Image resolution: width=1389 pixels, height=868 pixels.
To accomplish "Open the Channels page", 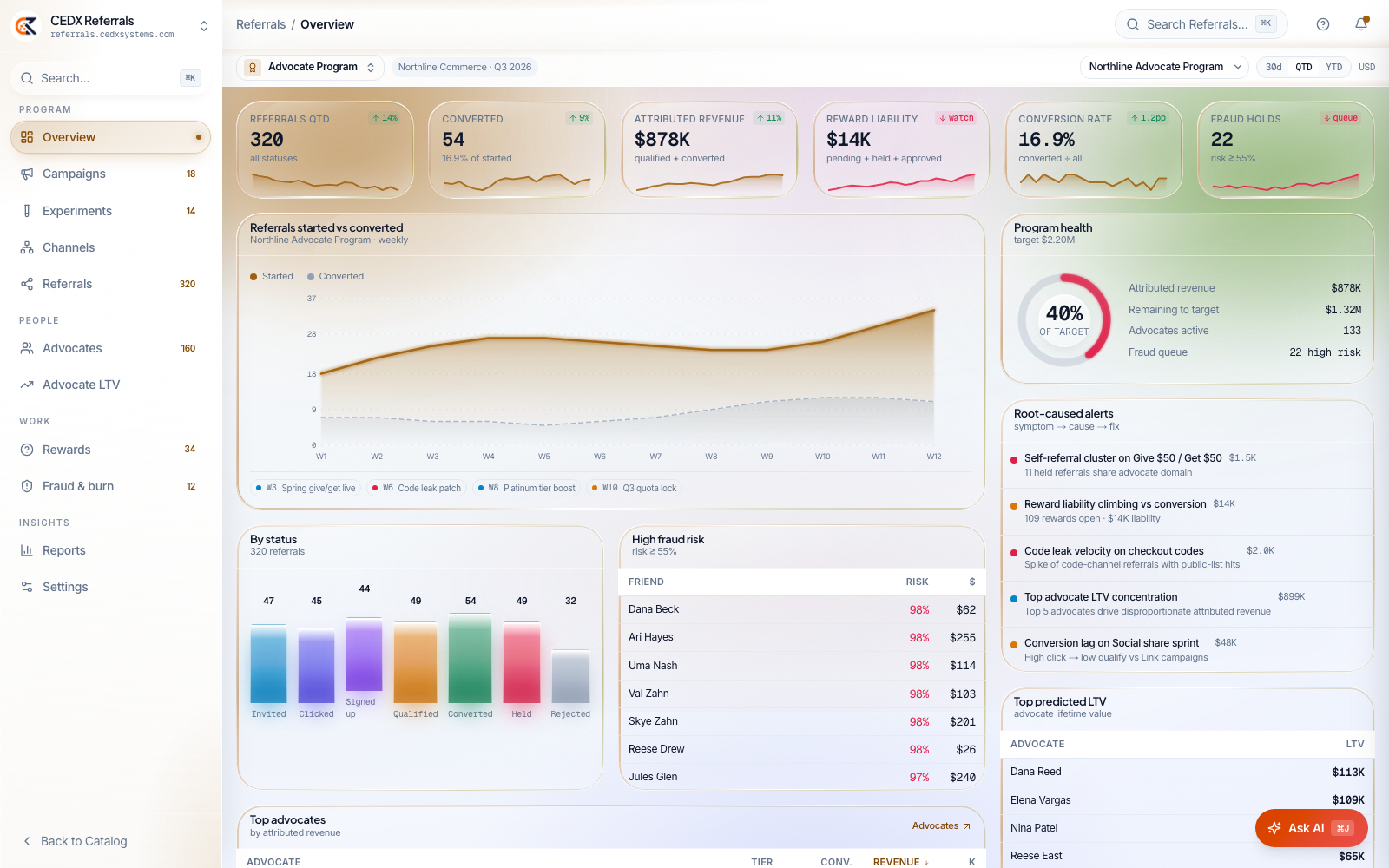I will tap(110, 247).
